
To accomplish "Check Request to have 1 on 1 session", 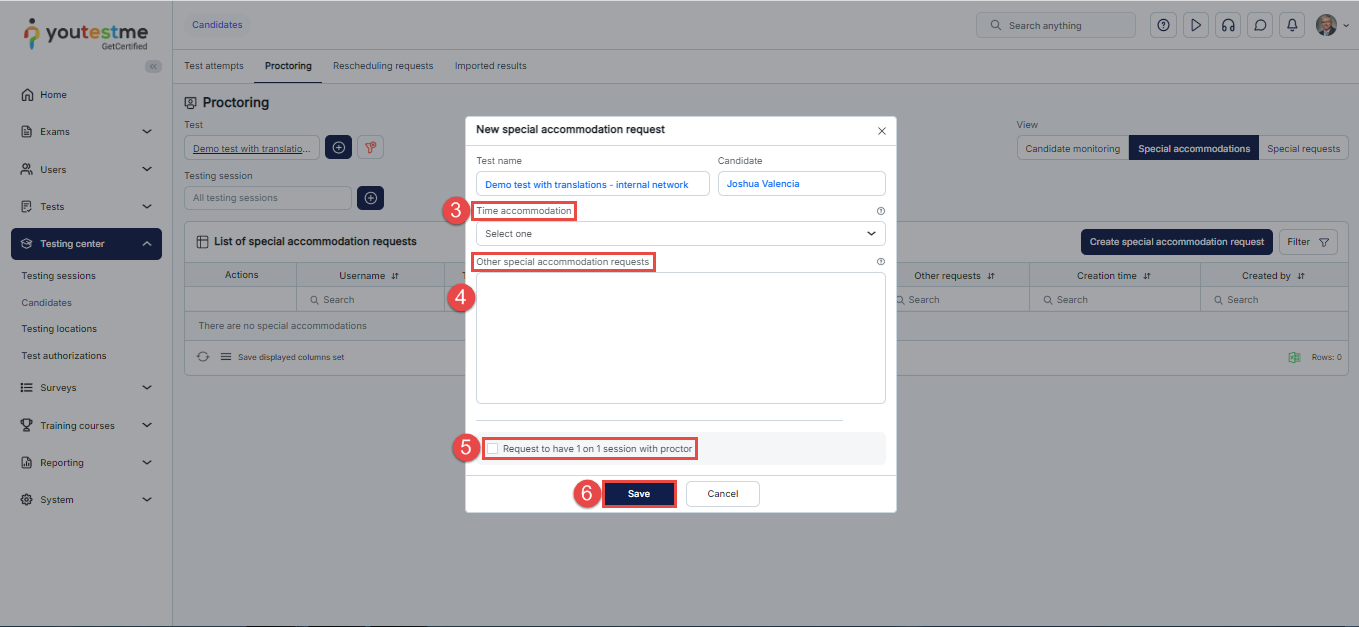I will point(492,449).
